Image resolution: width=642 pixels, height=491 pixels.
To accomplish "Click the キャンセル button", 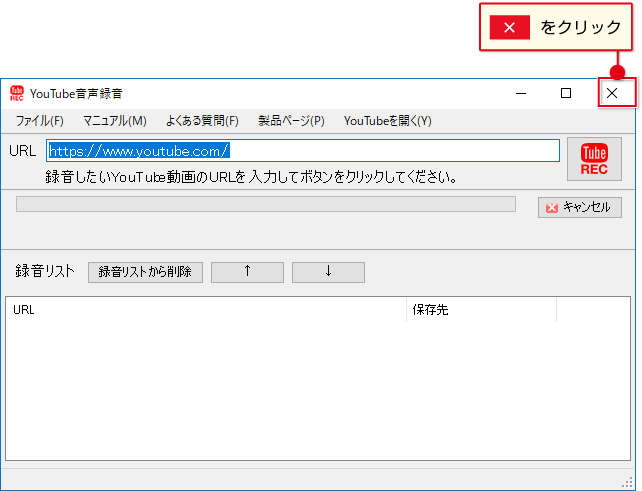I will 580,207.
